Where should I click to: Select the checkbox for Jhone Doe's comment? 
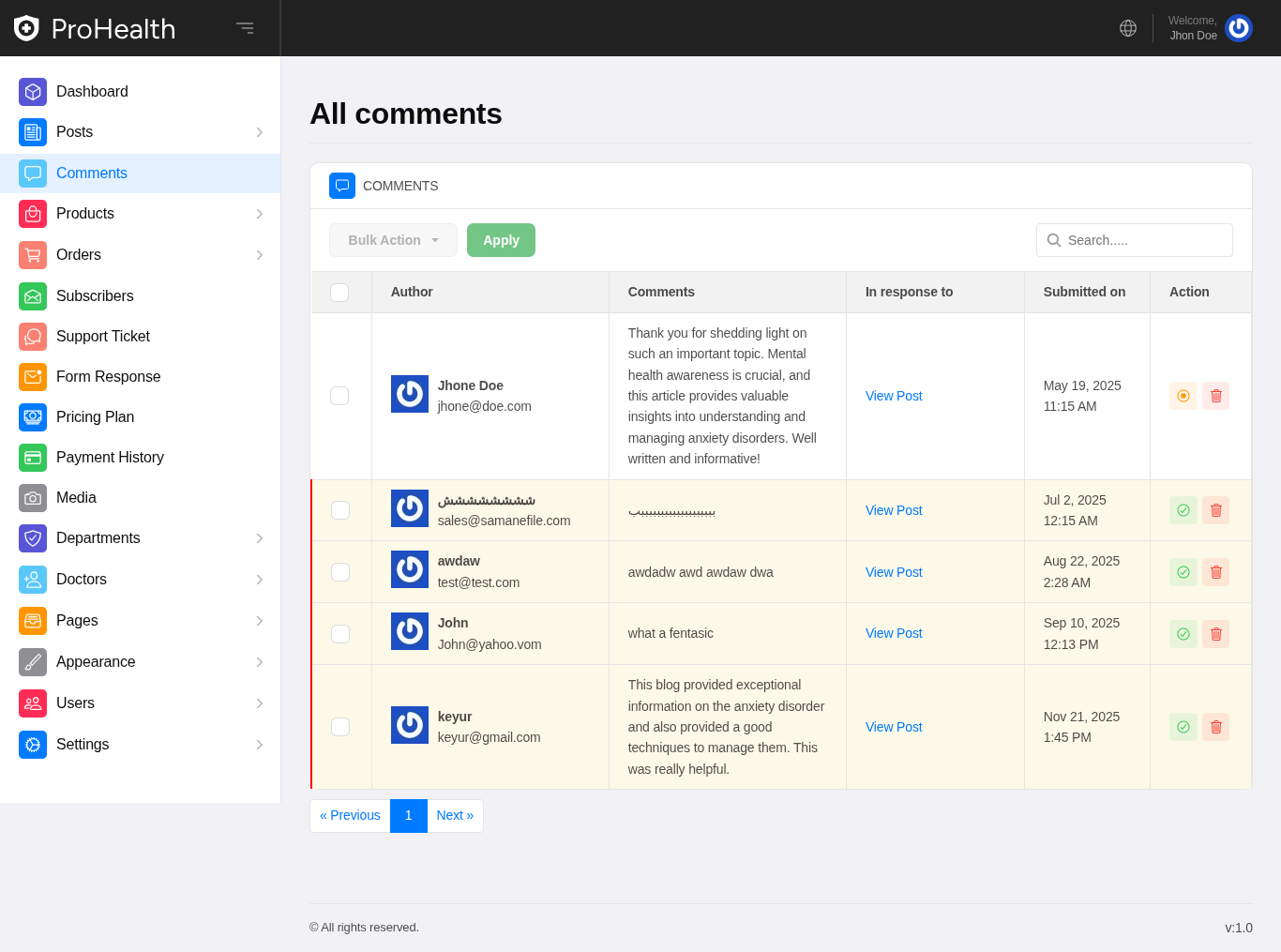point(339,396)
